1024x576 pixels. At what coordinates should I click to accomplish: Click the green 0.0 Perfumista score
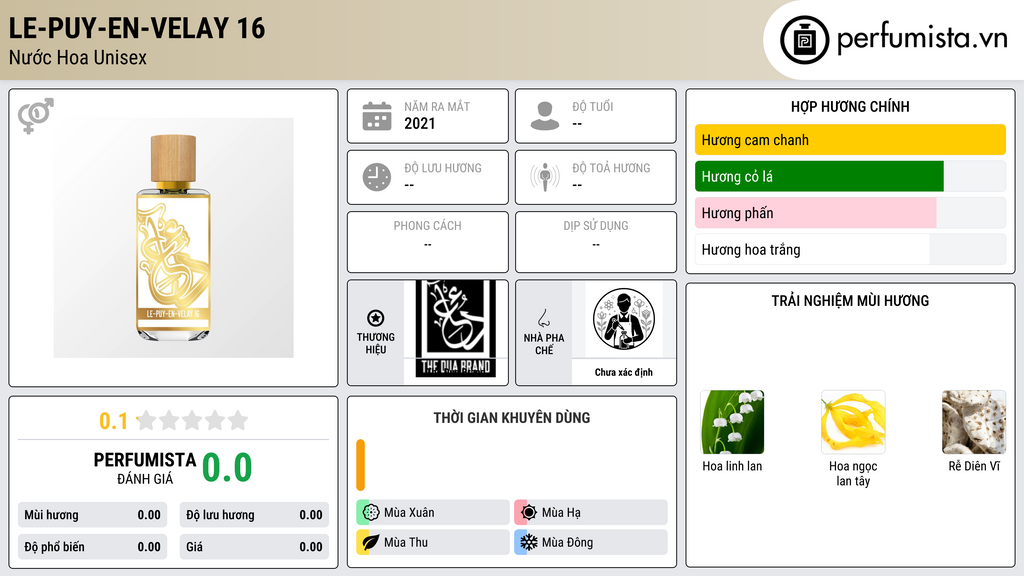227,468
